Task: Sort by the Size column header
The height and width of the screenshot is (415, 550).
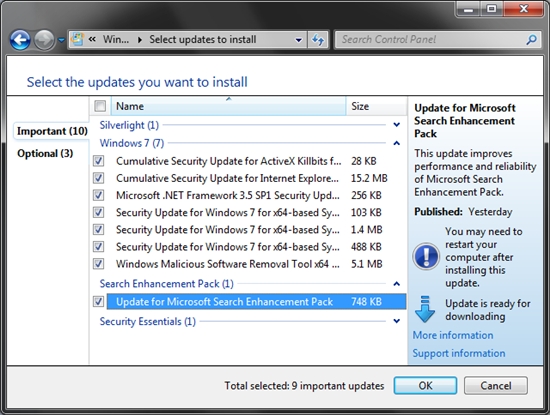Action: [x=376, y=106]
